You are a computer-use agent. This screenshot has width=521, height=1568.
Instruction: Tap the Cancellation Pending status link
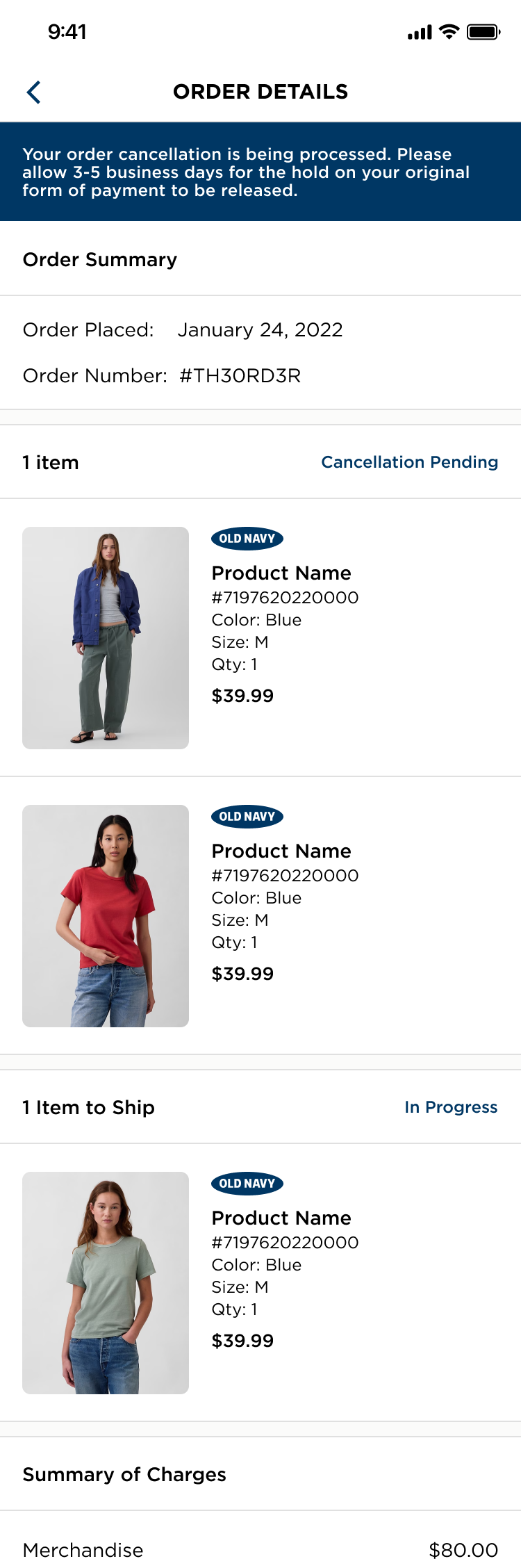click(x=409, y=462)
